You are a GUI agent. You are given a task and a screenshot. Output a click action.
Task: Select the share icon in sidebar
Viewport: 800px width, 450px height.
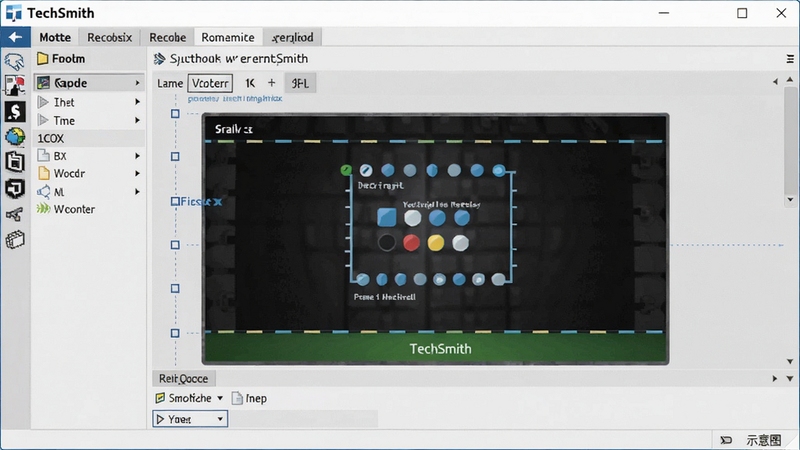pyautogui.click(x=14, y=214)
